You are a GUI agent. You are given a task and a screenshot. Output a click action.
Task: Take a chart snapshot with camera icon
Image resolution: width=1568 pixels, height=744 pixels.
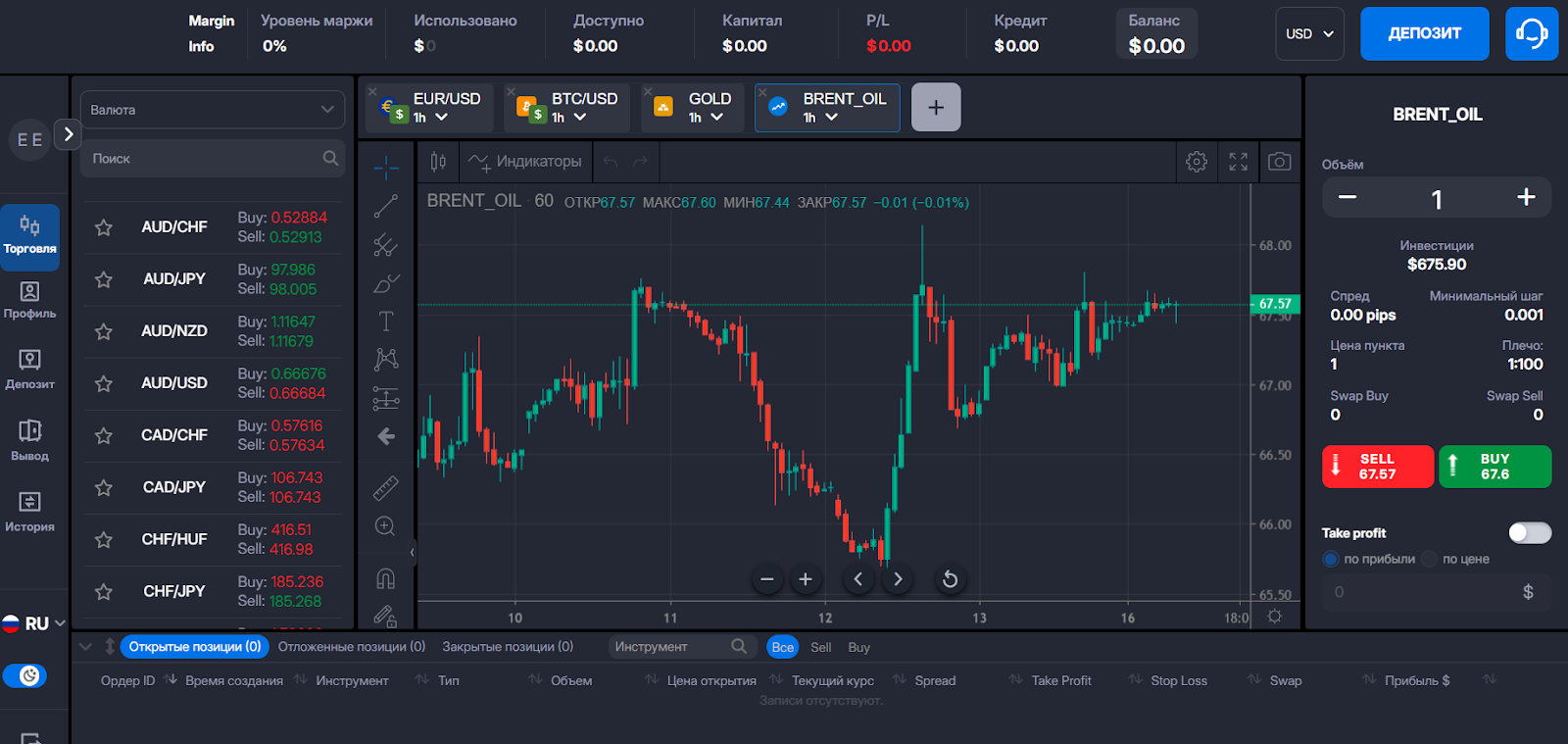1279,162
